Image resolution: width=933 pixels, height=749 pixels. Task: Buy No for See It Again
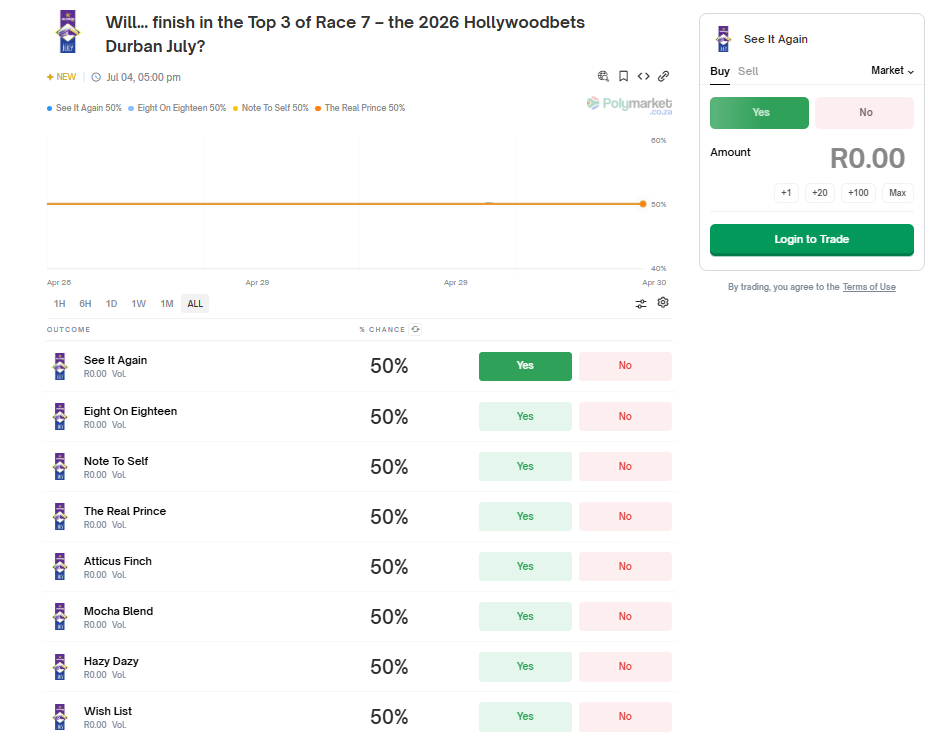[x=625, y=366]
